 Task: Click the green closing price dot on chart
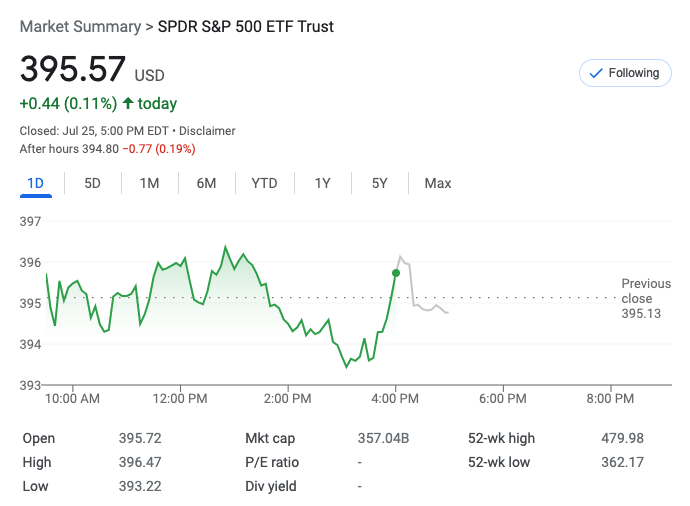tap(396, 272)
